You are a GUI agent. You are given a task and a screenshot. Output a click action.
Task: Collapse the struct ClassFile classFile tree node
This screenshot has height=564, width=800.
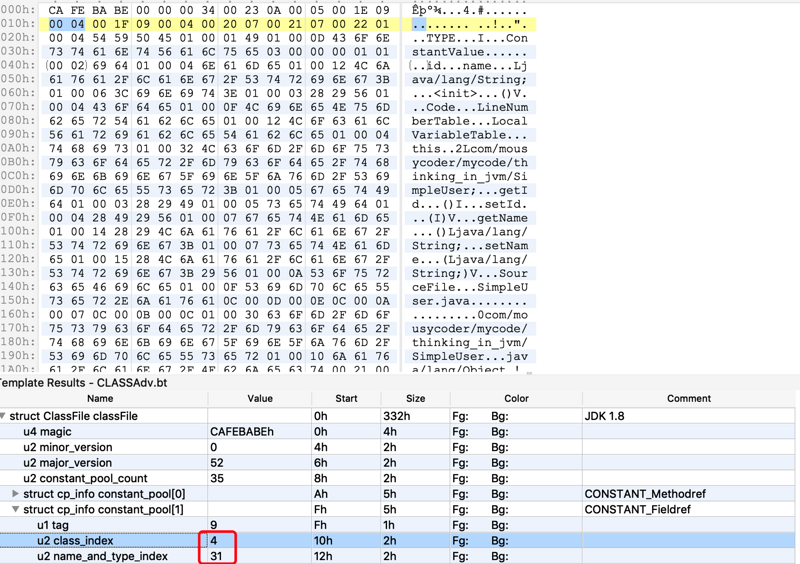(x=3, y=416)
